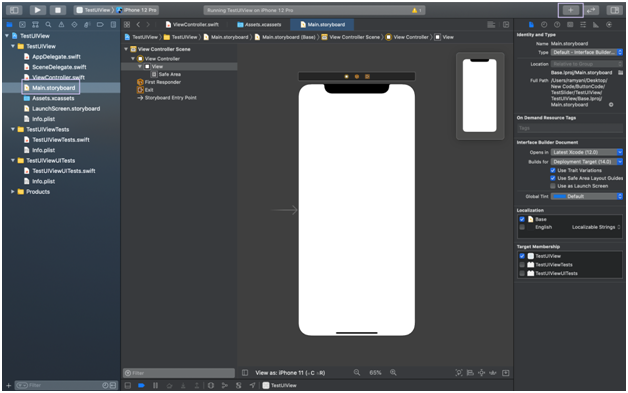
Task: Go back in editor history
Action: pyautogui.click(x=138, y=25)
